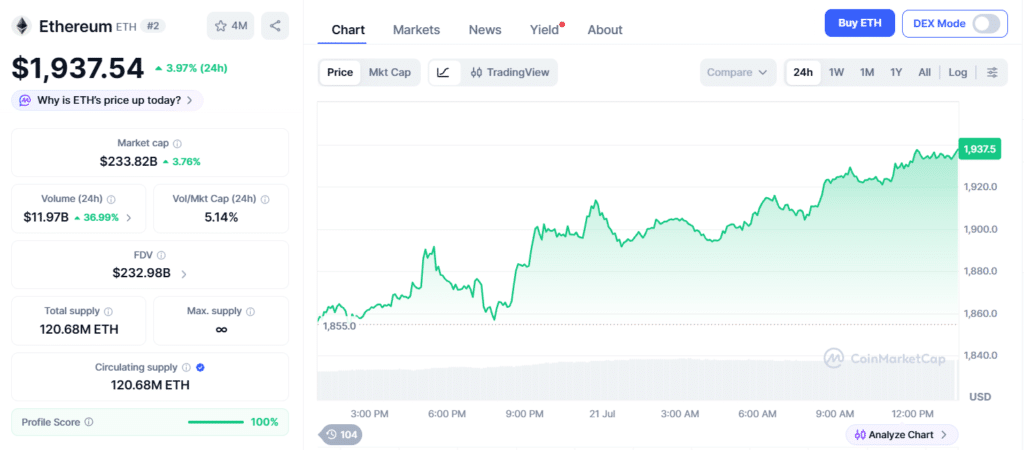Click the USD currency label
This screenshot has width=1024, height=450.
(x=980, y=396)
